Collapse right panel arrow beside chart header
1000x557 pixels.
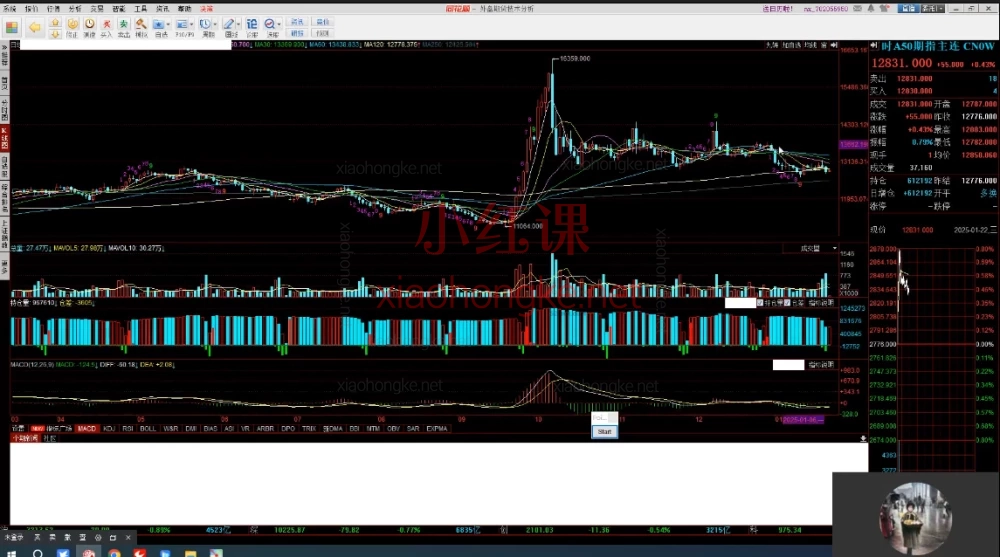834,45
